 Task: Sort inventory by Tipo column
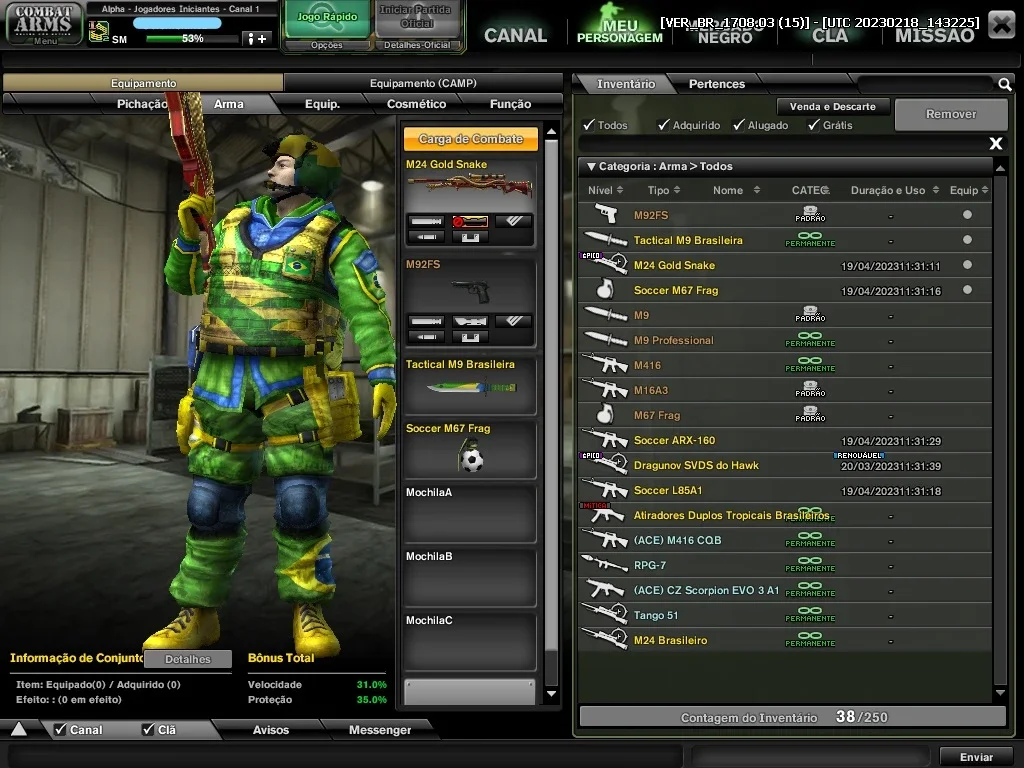tap(664, 190)
